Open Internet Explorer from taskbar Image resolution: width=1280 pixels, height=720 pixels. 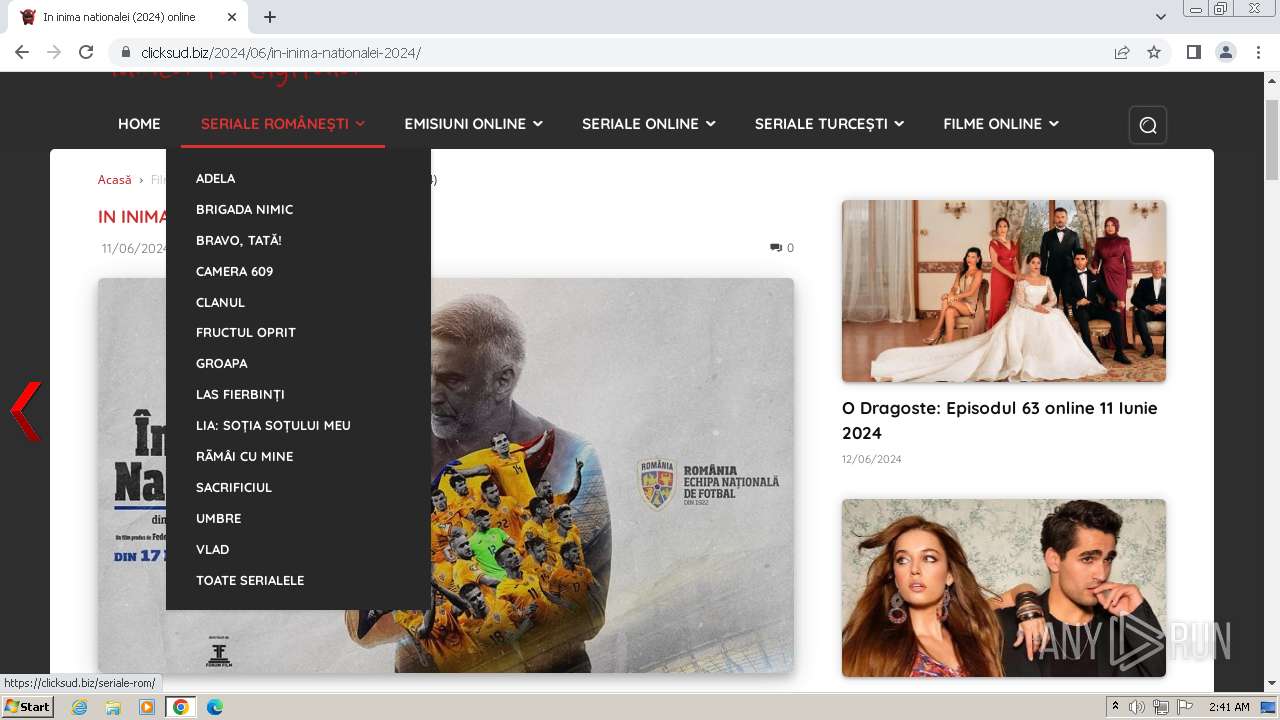coord(79,707)
